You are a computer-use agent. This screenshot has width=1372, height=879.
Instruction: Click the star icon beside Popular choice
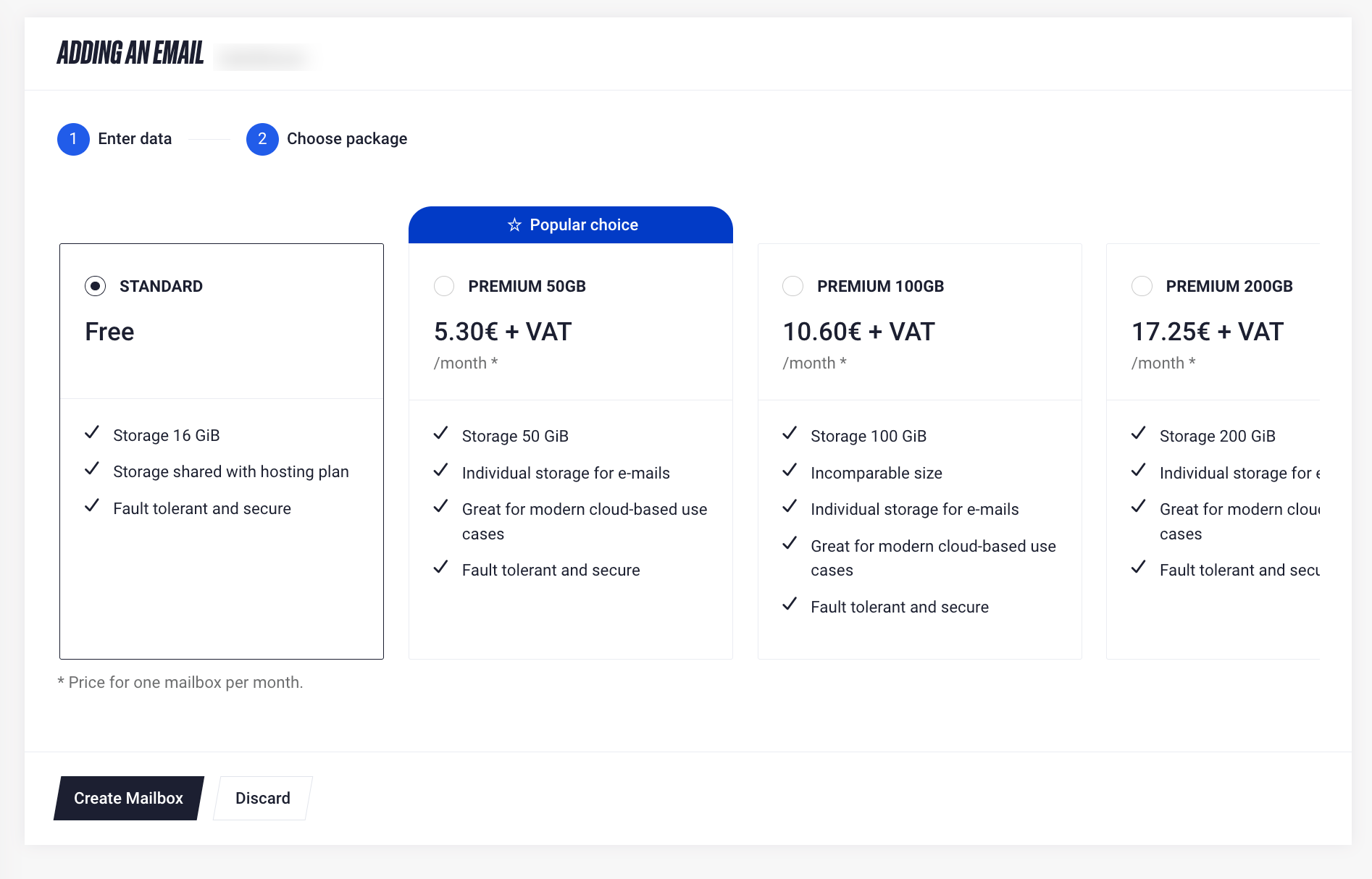click(x=514, y=225)
